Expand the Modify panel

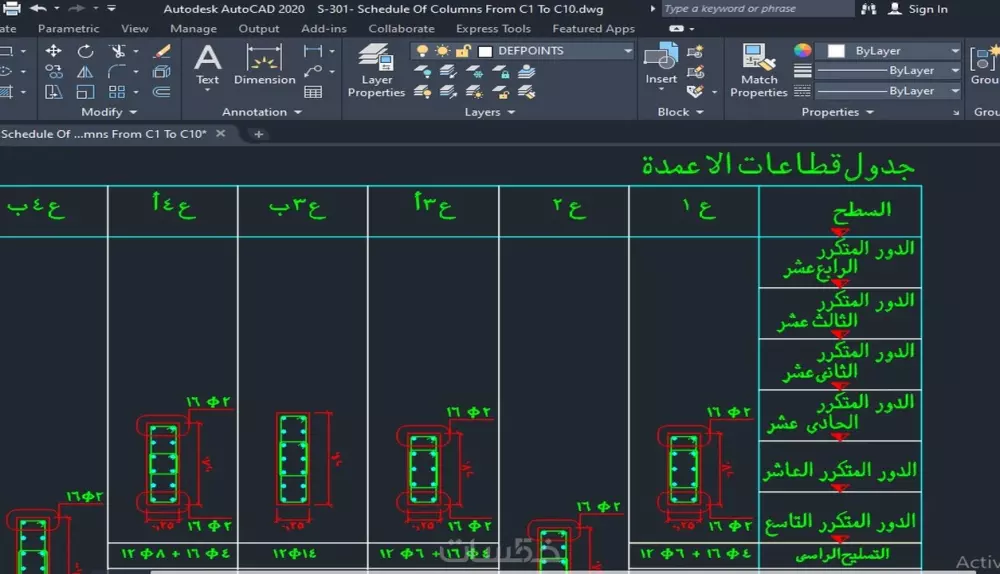[x=109, y=112]
